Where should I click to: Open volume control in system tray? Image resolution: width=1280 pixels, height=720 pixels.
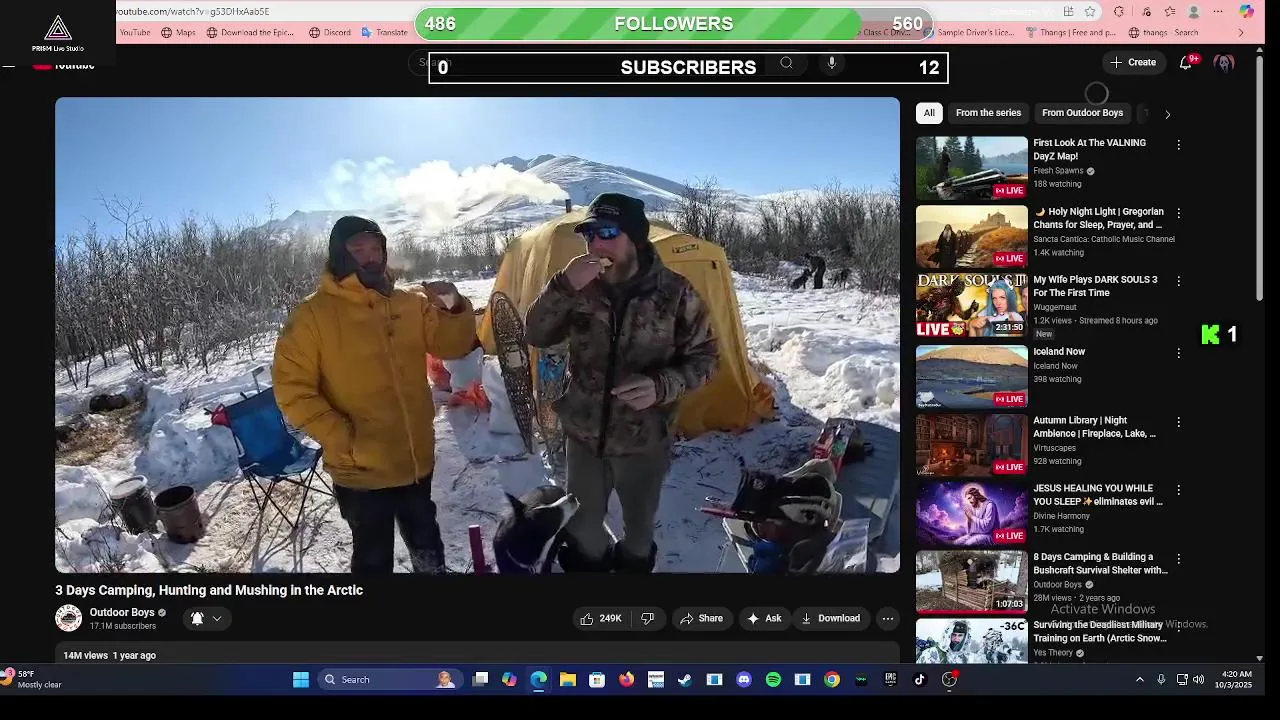pyautogui.click(x=1199, y=680)
